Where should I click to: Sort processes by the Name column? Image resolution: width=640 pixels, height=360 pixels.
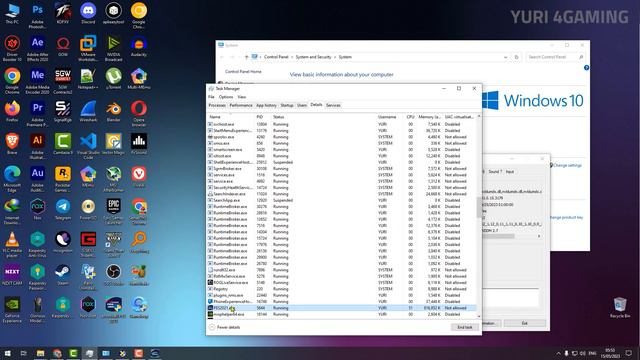(x=231, y=117)
